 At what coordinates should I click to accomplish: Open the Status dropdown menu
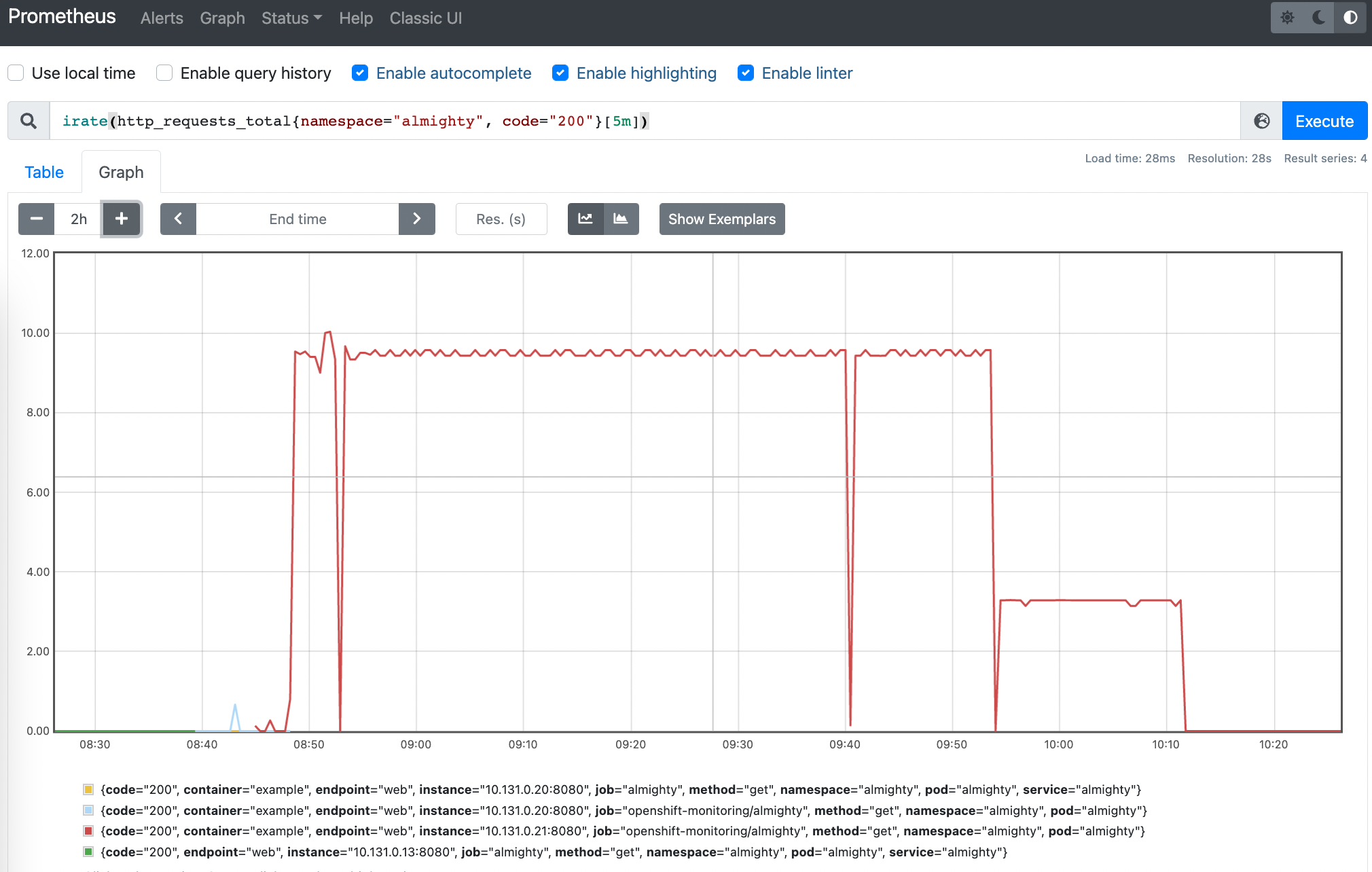tap(291, 18)
